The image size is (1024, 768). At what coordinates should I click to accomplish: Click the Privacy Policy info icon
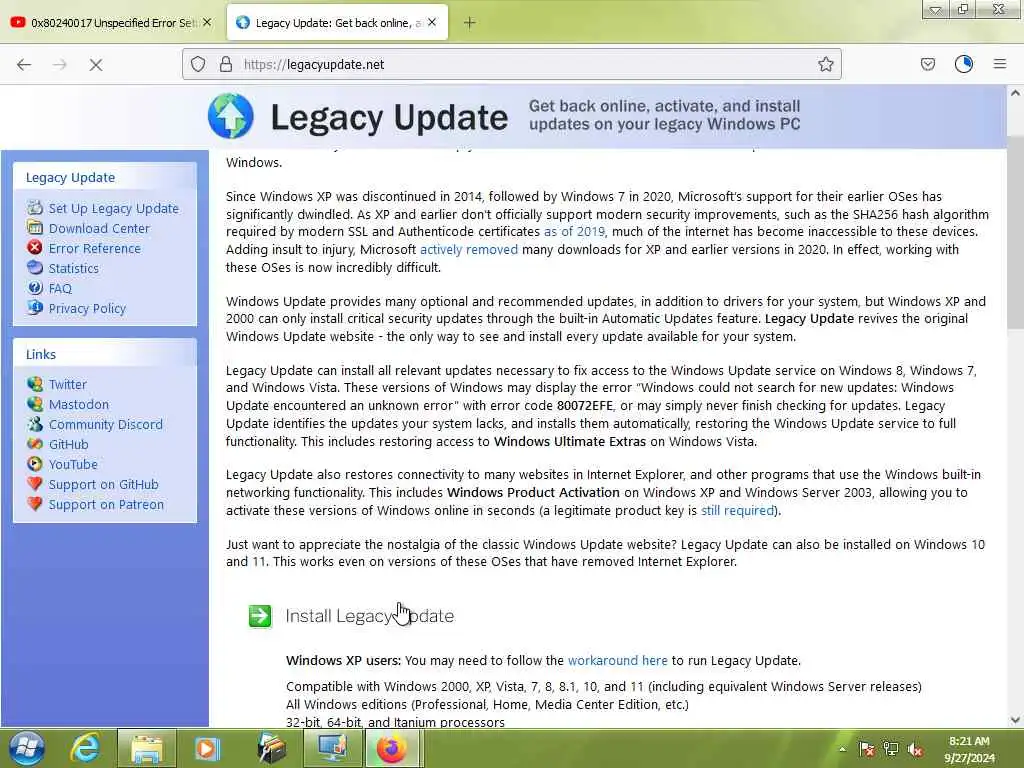[35, 308]
